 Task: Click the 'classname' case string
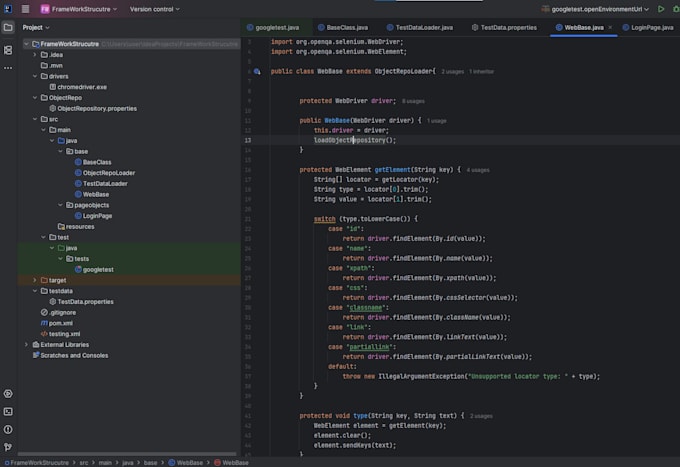366,307
